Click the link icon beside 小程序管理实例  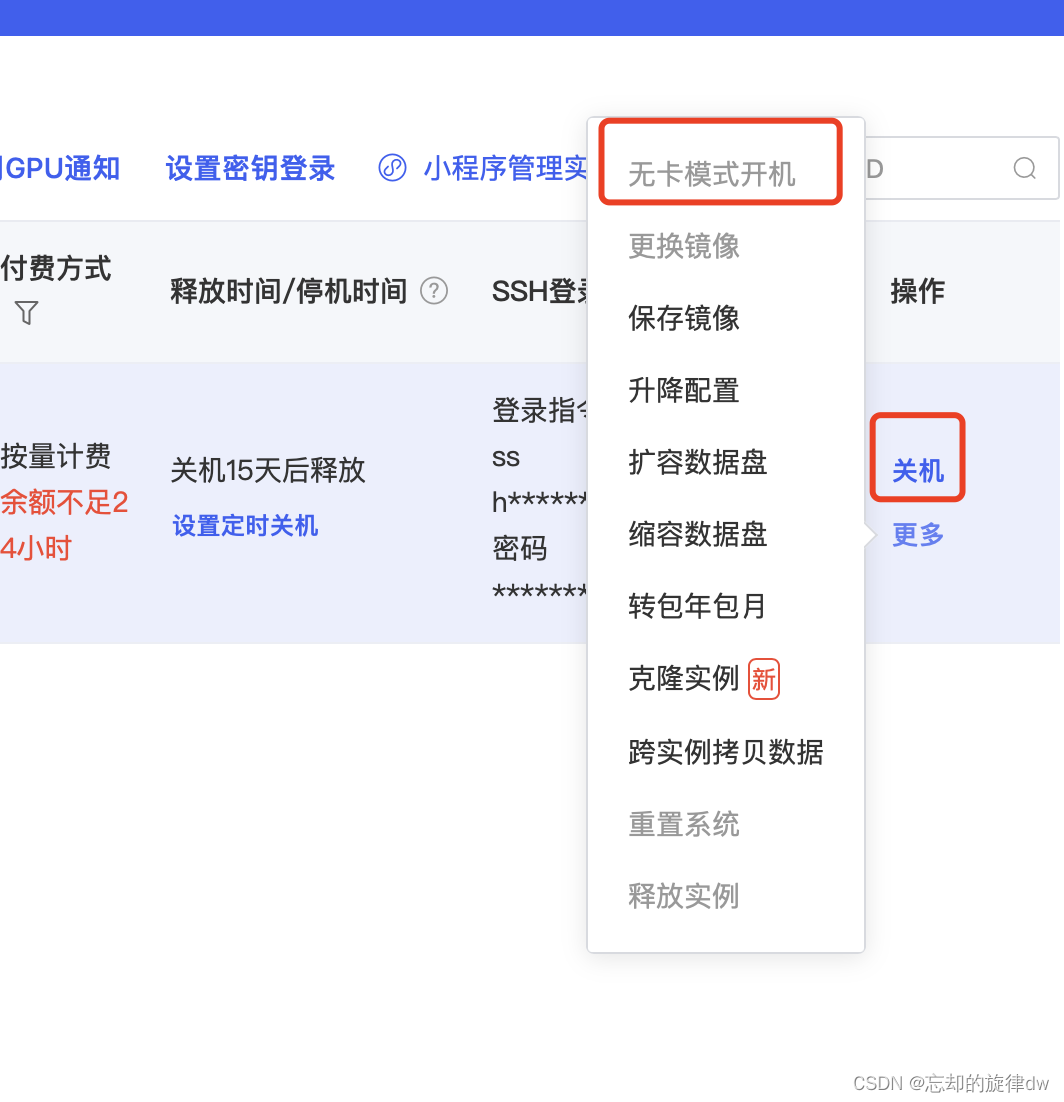pos(391,167)
